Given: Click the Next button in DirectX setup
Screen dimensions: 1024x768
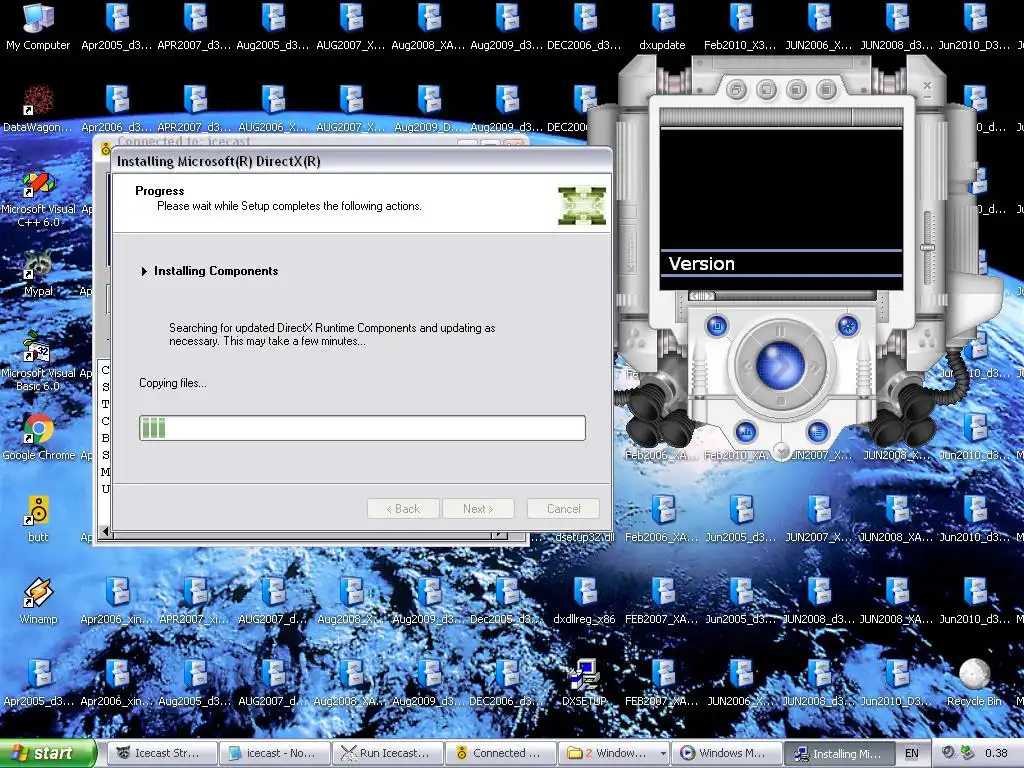Looking at the screenshot, I should pyautogui.click(x=478, y=509).
